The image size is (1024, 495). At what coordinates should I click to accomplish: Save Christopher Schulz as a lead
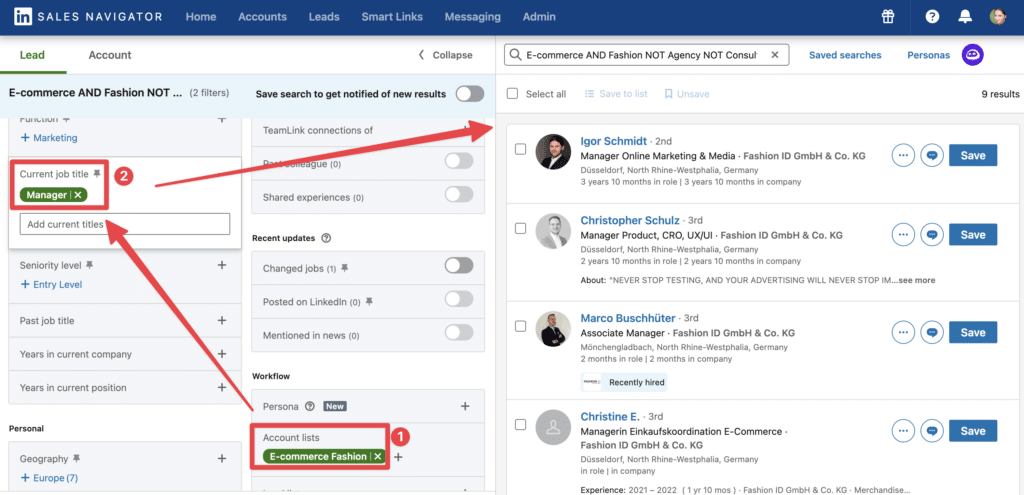tap(973, 235)
